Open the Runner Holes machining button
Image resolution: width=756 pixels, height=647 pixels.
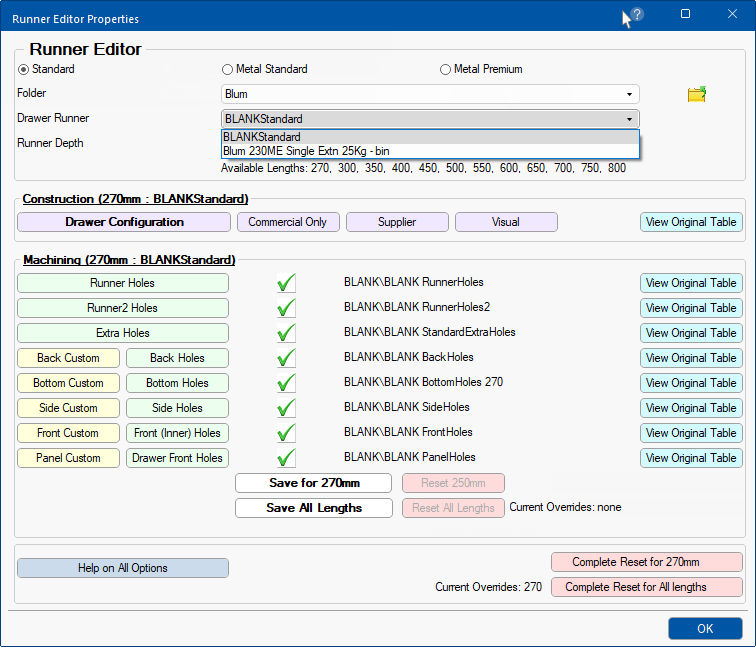click(x=122, y=283)
